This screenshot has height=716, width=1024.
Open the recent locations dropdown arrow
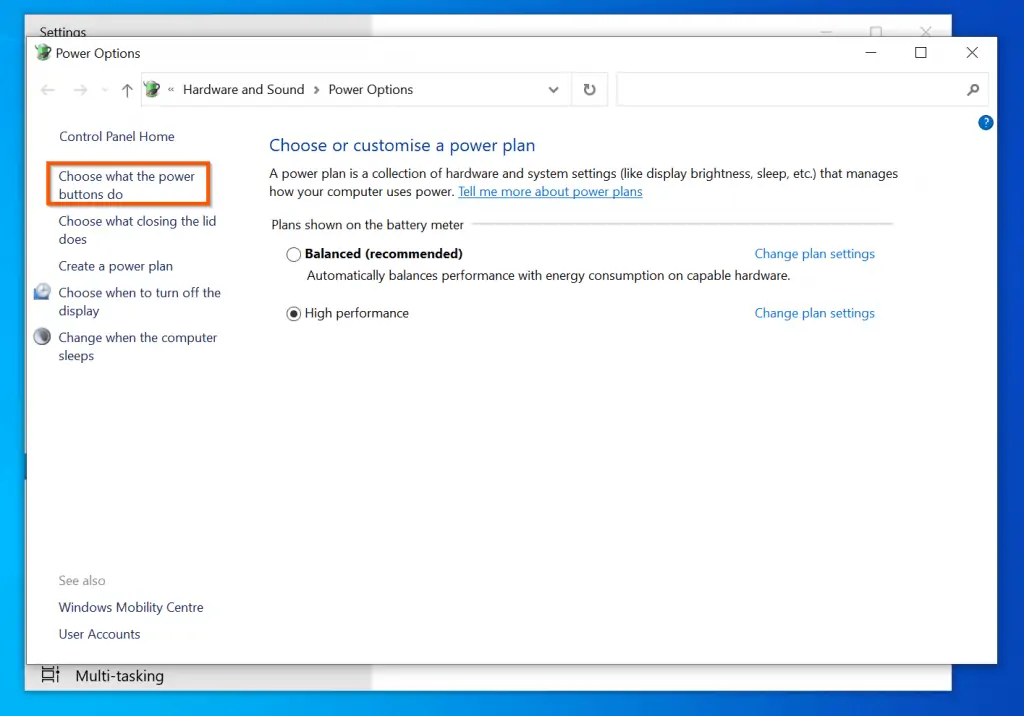click(105, 91)
